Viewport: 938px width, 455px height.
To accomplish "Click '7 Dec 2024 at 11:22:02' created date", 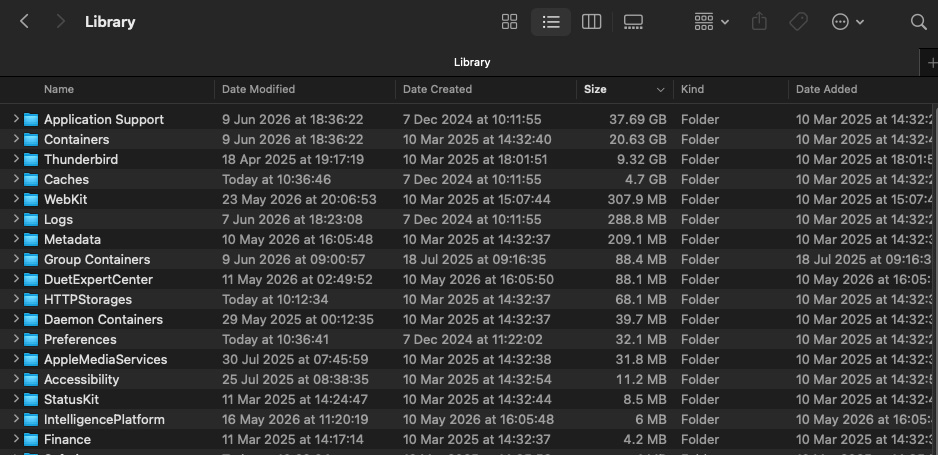I will click(473, 340).
